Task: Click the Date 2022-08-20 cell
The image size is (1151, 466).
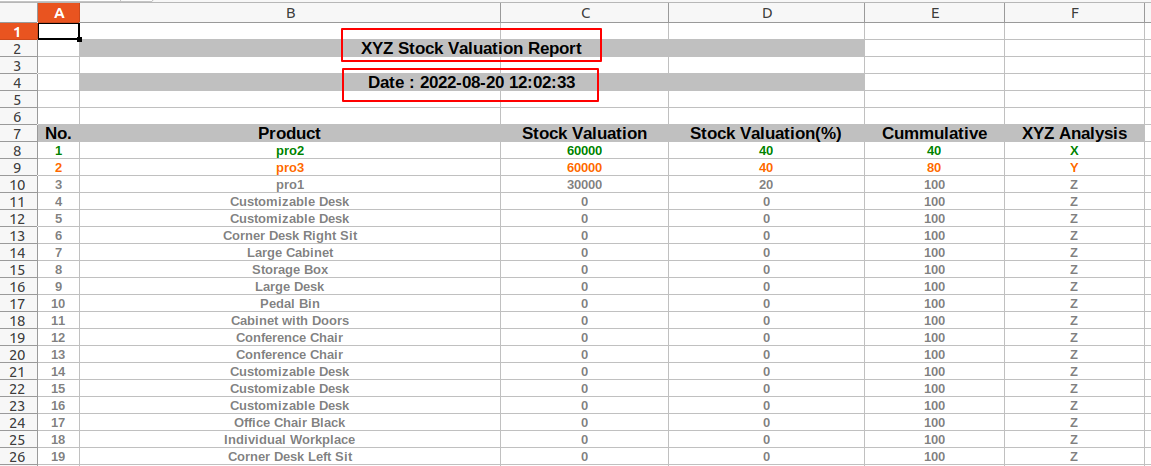Action: [472, 83]
